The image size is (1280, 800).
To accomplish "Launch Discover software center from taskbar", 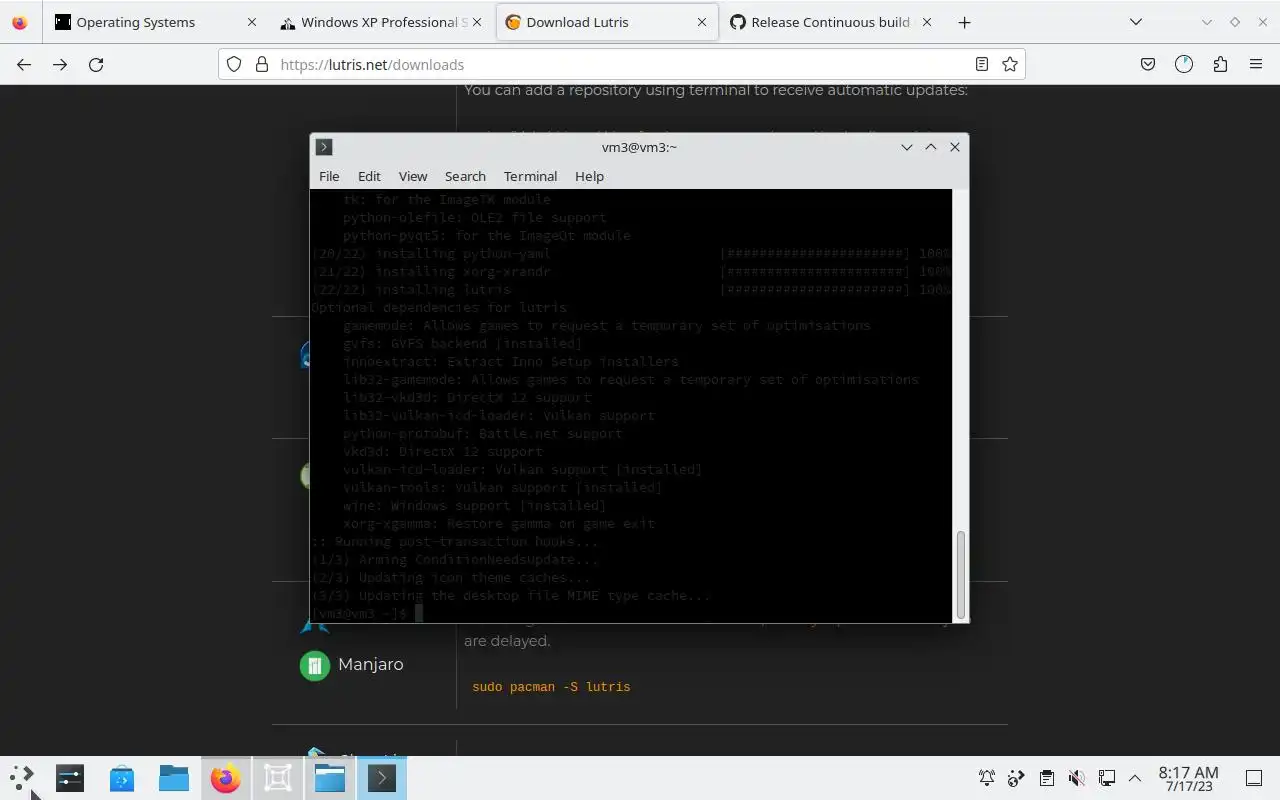I will (122, 778).
